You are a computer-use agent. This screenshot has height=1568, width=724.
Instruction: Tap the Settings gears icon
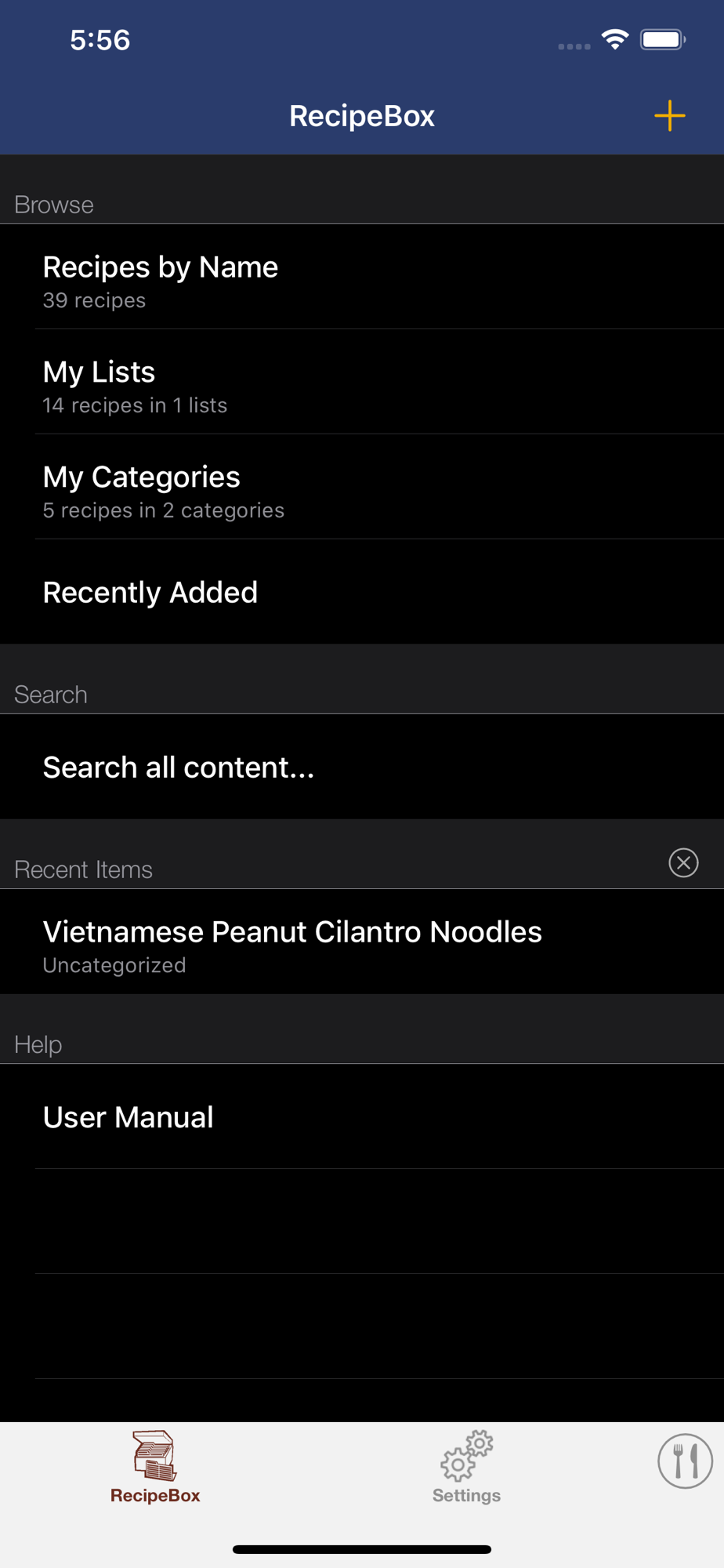(467, 1455)
